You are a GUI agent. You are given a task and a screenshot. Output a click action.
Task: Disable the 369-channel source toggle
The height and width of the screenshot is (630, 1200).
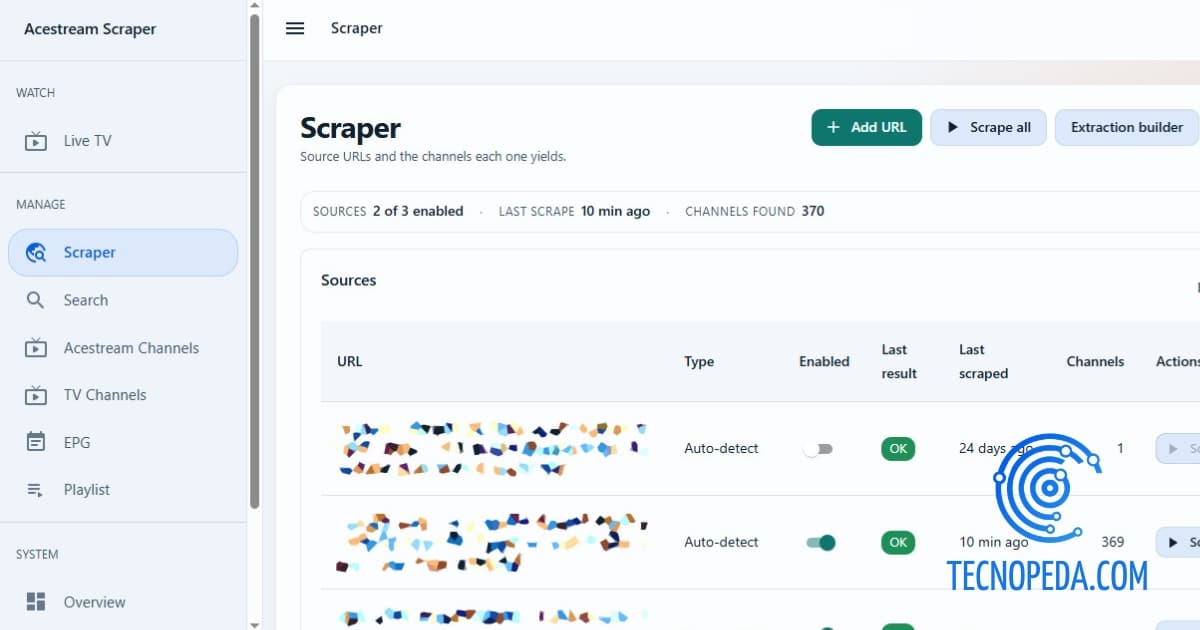[820, 543]
